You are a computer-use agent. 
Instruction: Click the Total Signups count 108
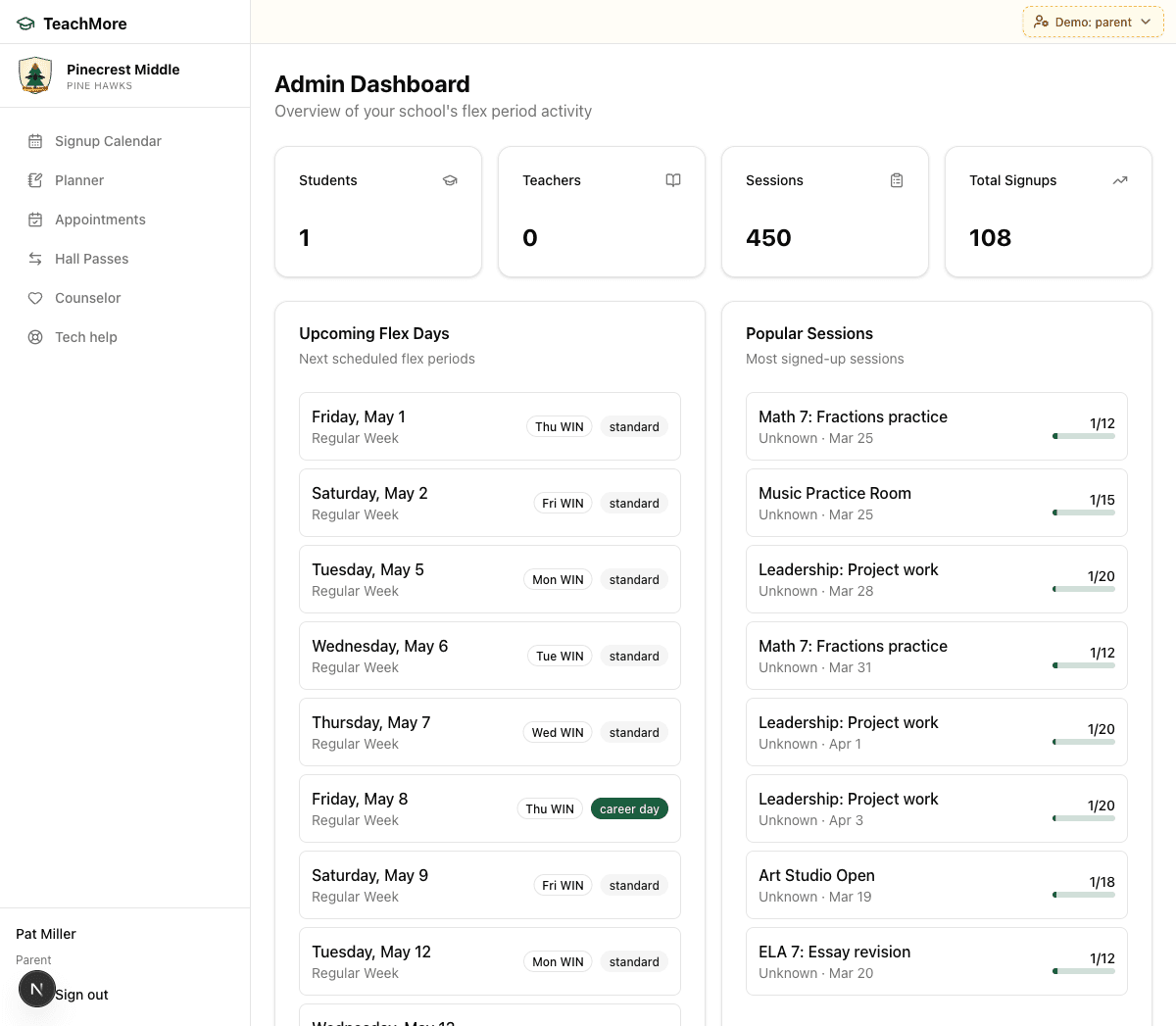(x=990, y=238)
